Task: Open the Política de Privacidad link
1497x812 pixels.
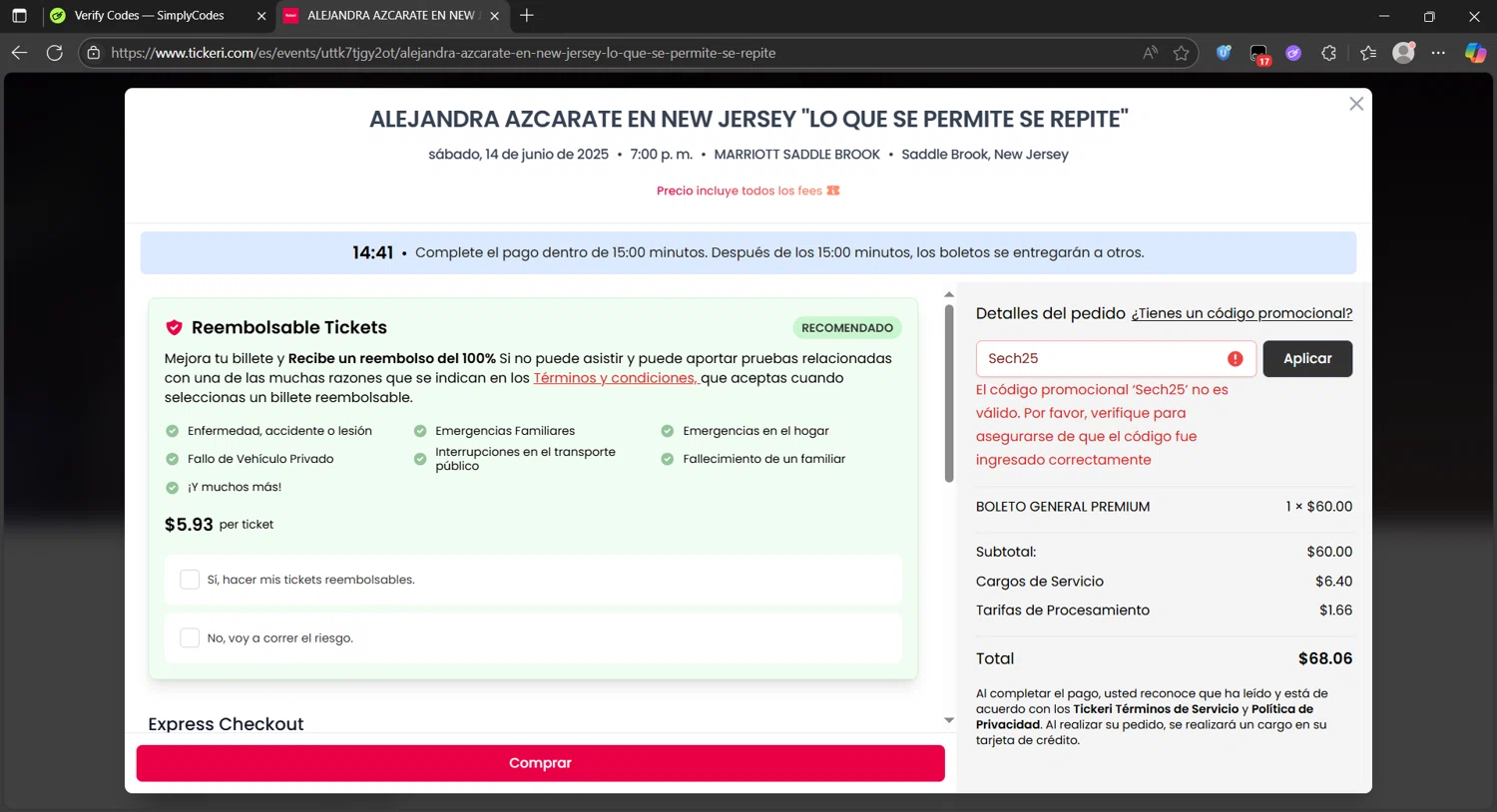Action: pos(1144,717)
